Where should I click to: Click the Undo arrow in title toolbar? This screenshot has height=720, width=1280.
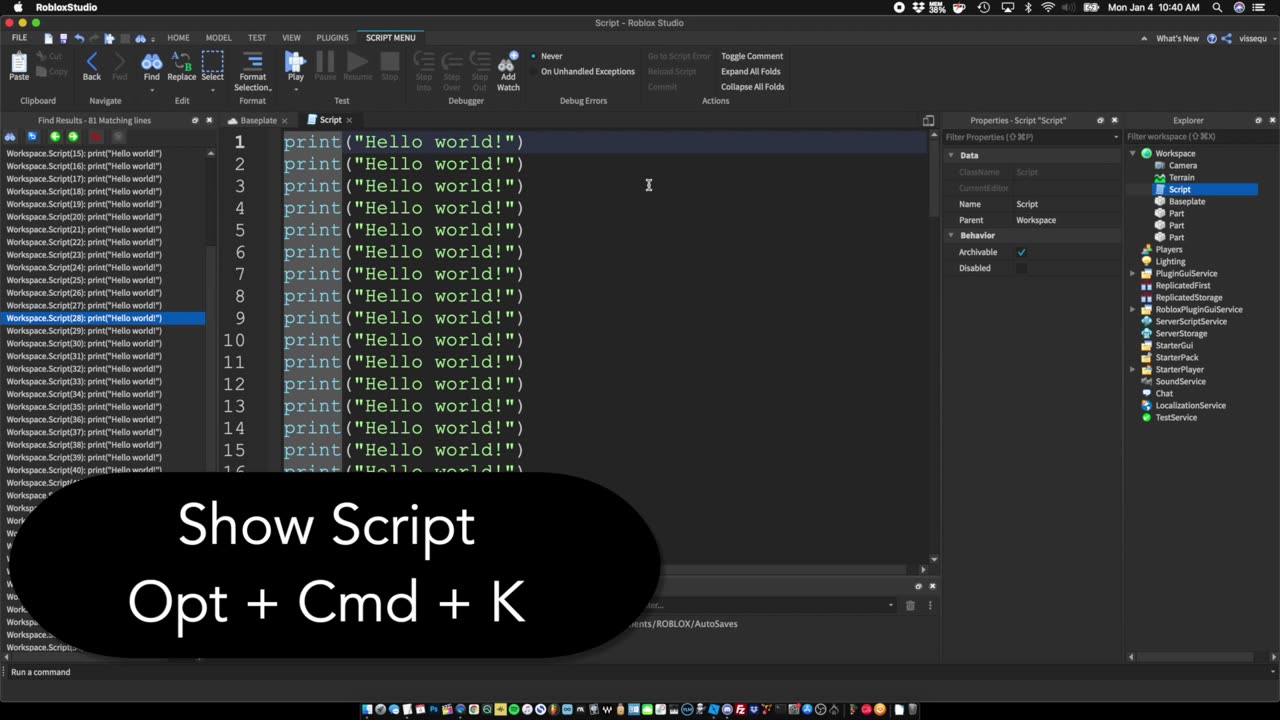(x=79, y=38)
